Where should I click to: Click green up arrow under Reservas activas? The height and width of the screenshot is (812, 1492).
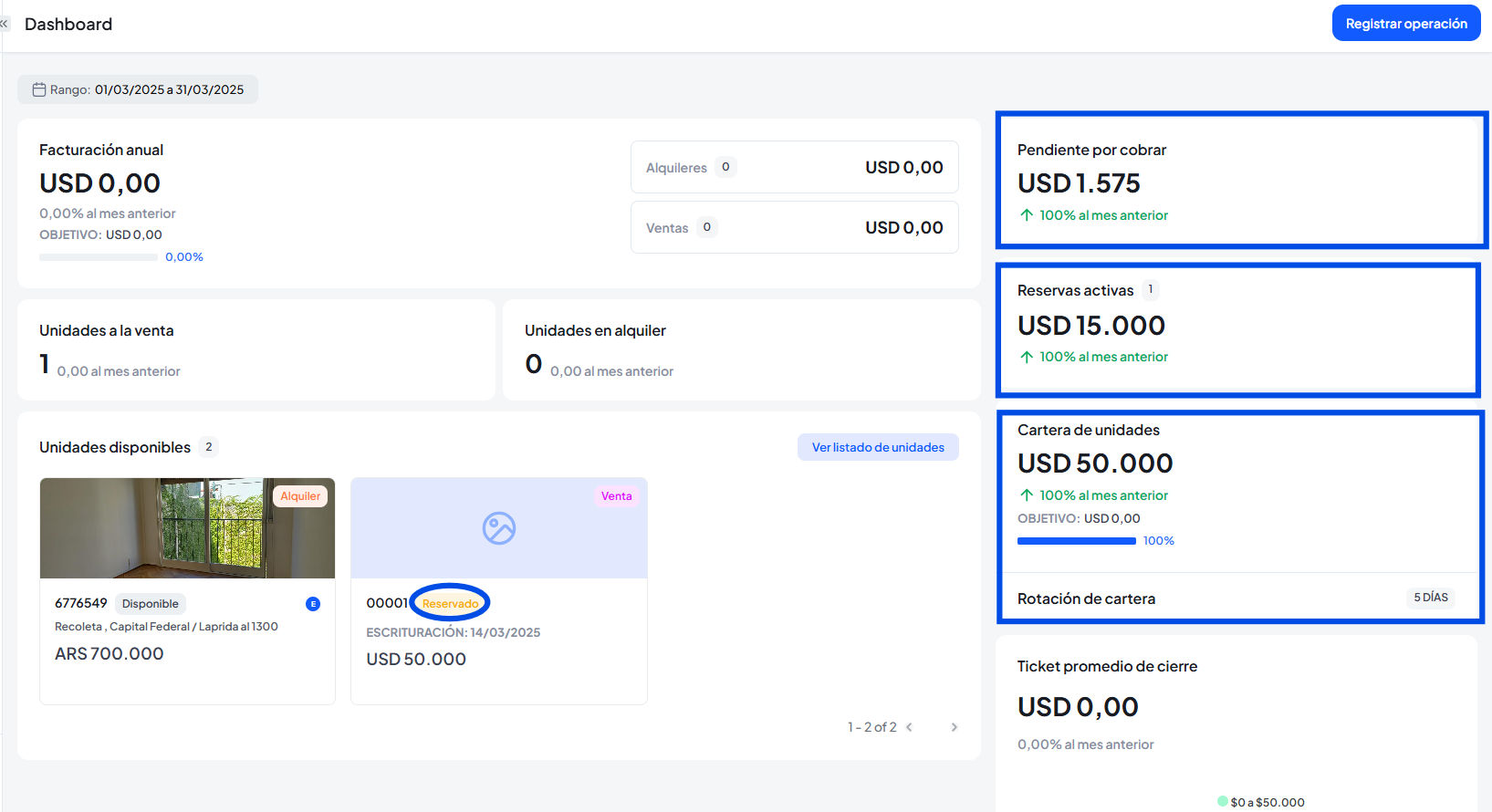[1027, 357]
